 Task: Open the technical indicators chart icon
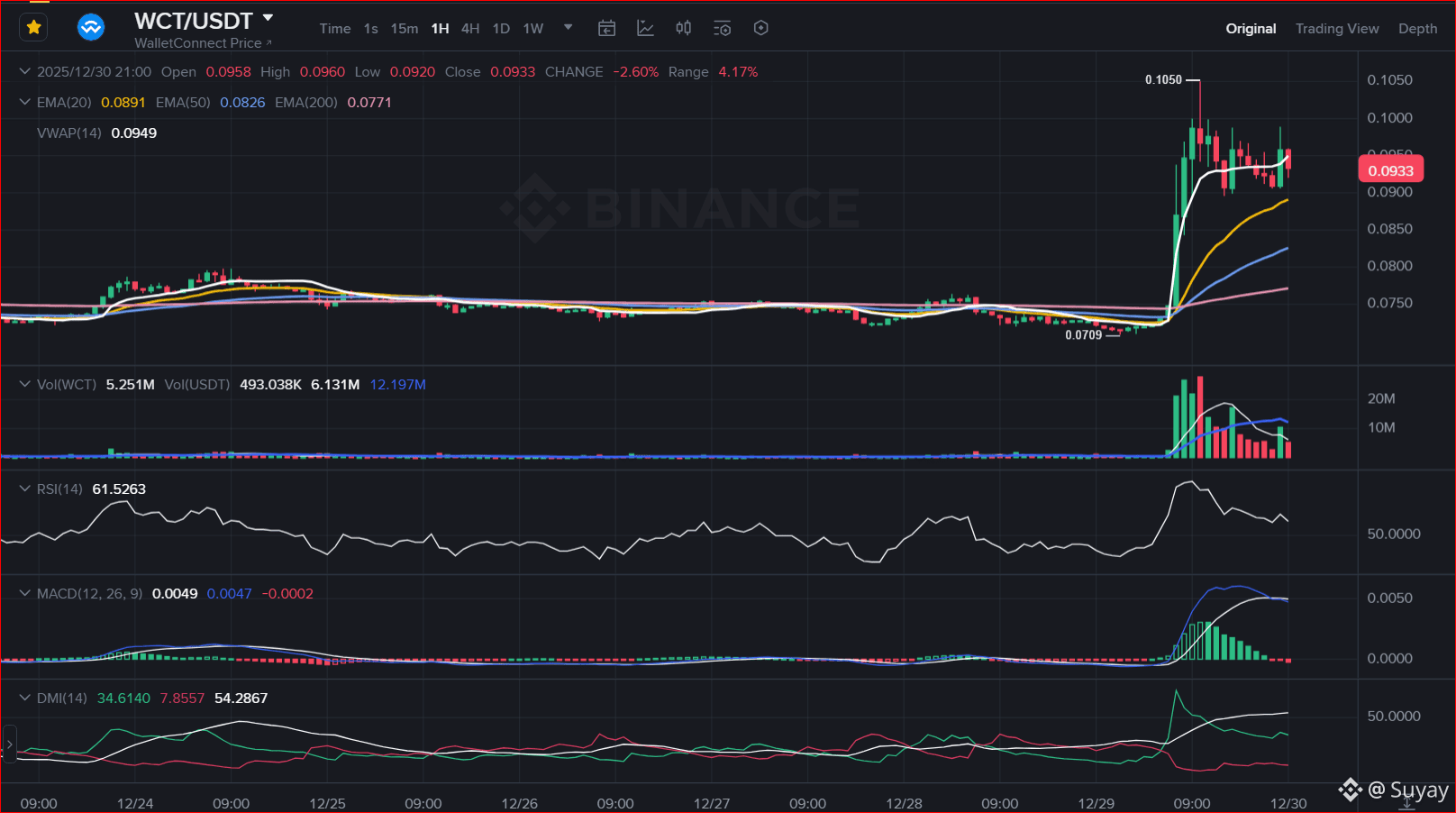tap(645, 29)
